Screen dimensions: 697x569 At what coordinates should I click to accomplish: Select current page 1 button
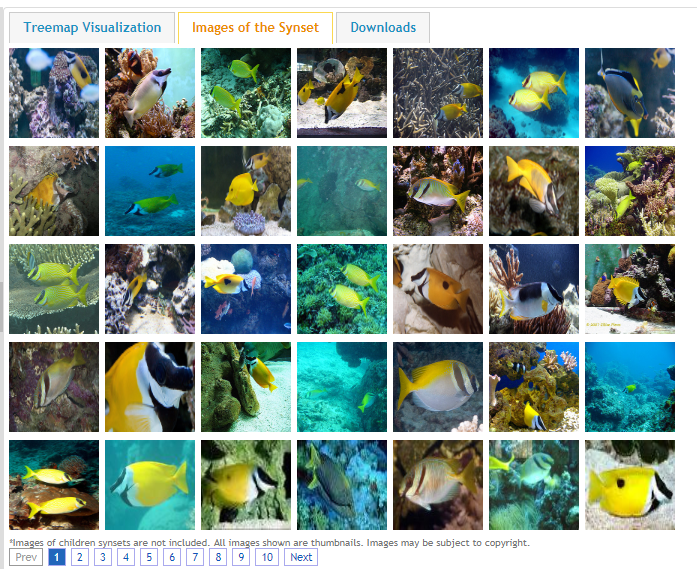pyautogui.click(x=56, y=557)
